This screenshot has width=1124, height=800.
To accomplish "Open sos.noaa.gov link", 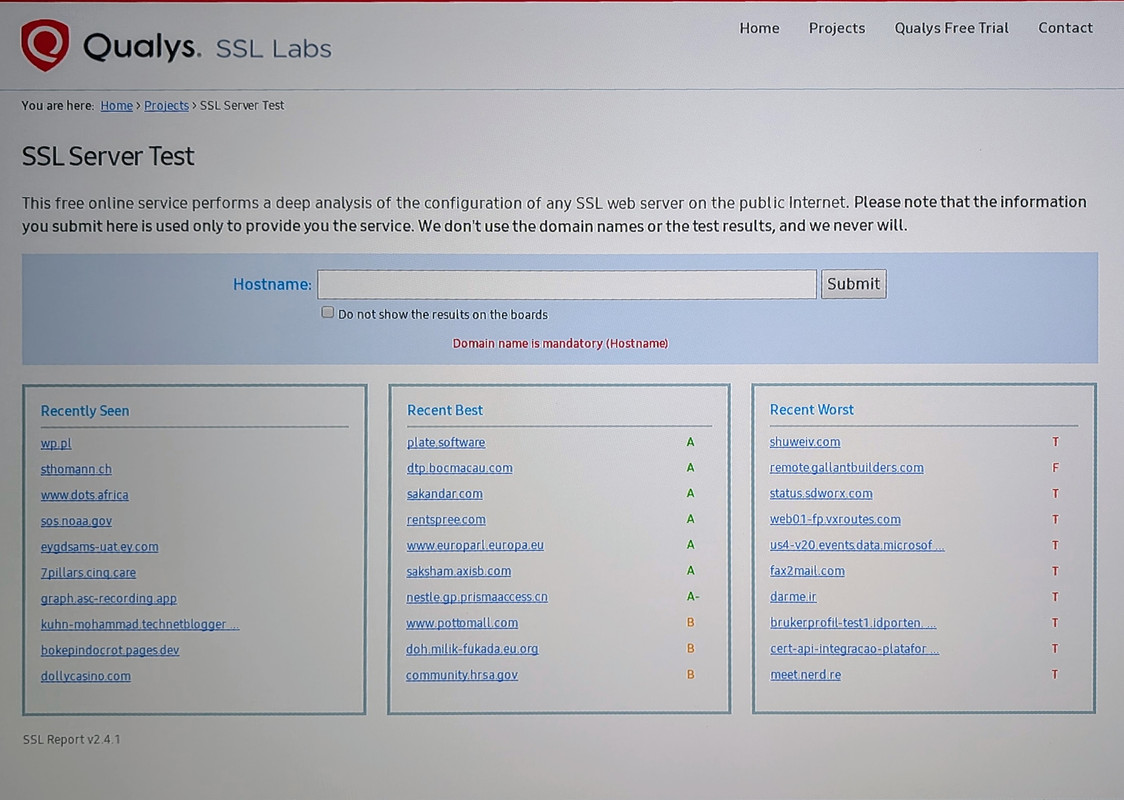I will (76, 520).
